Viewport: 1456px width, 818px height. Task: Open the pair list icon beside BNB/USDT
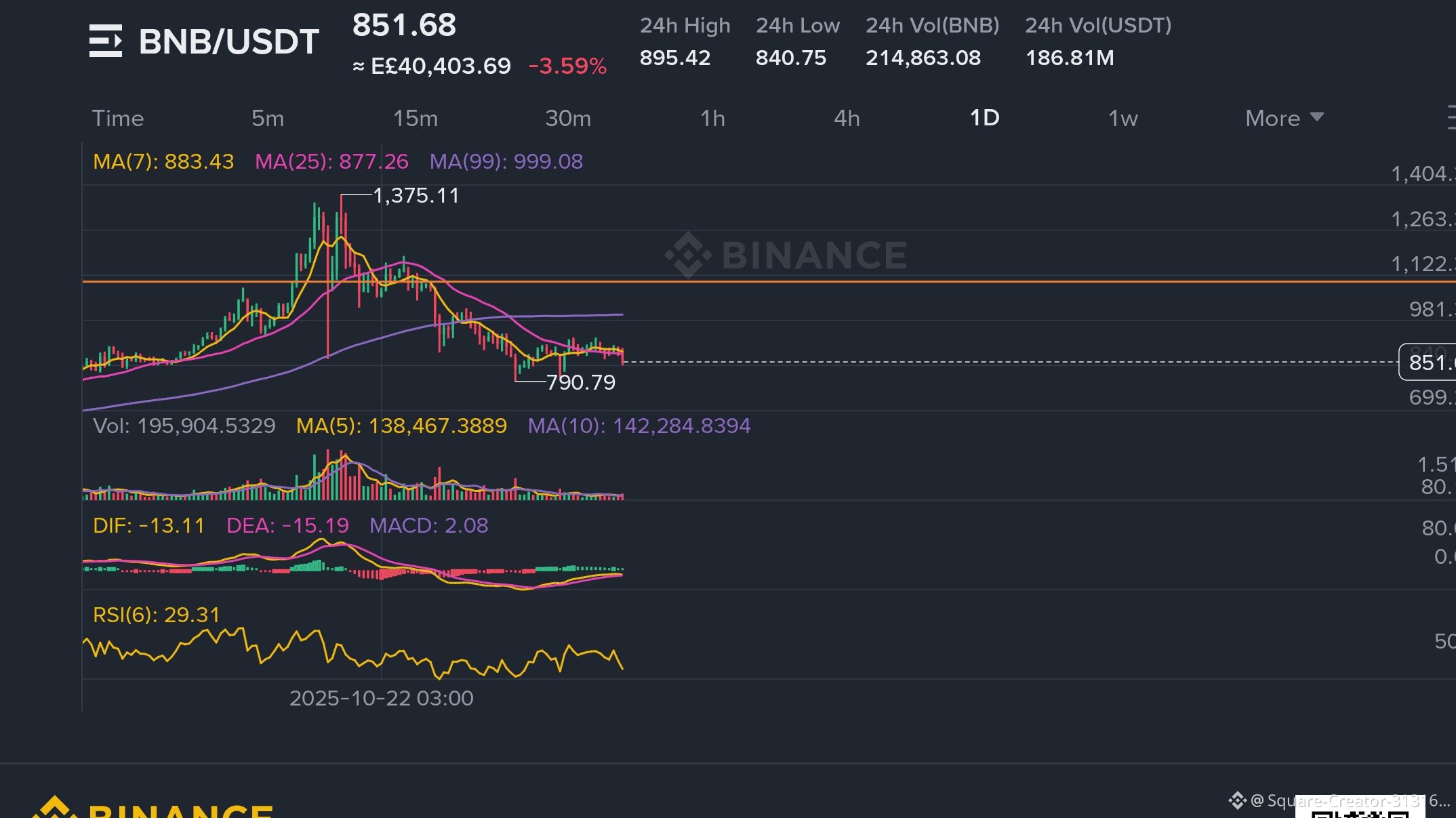point(105,41)
